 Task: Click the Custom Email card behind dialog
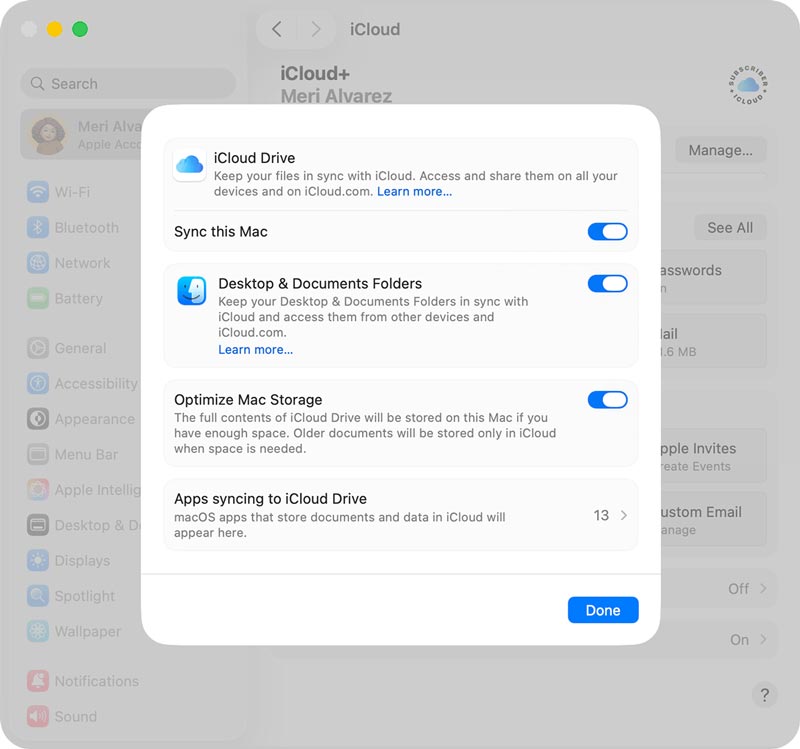pyautogui.click(x=713, y=519)
